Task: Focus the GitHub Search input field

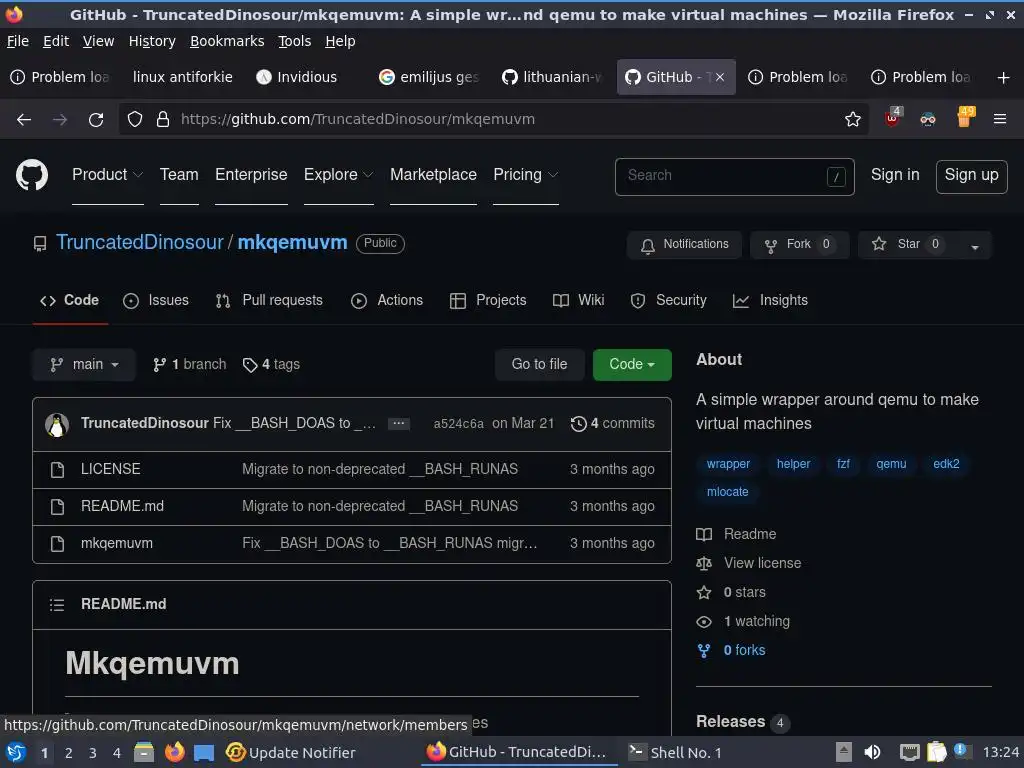Action: click(734, 176)
